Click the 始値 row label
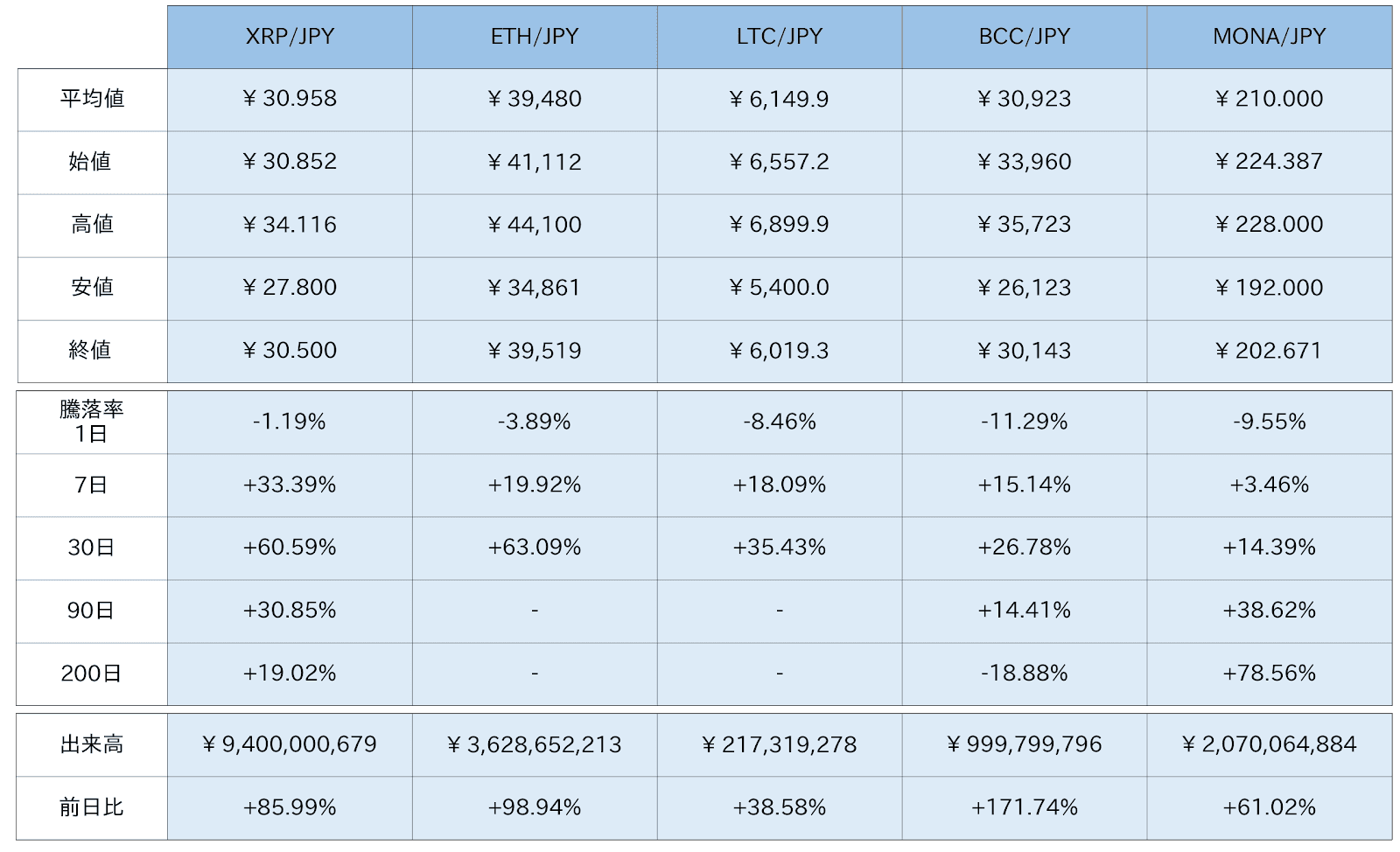1400x852 pixels. click(92, 162)
